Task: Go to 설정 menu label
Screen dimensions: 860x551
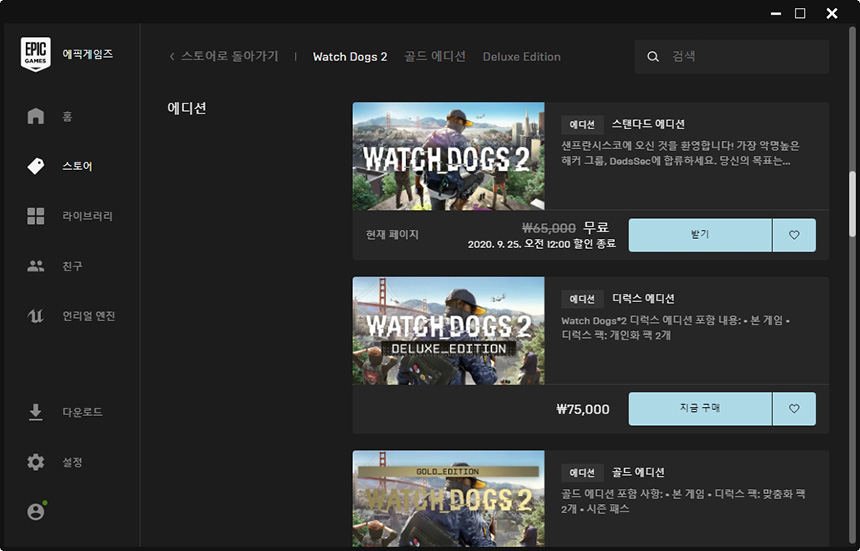Action: (72, 462)
